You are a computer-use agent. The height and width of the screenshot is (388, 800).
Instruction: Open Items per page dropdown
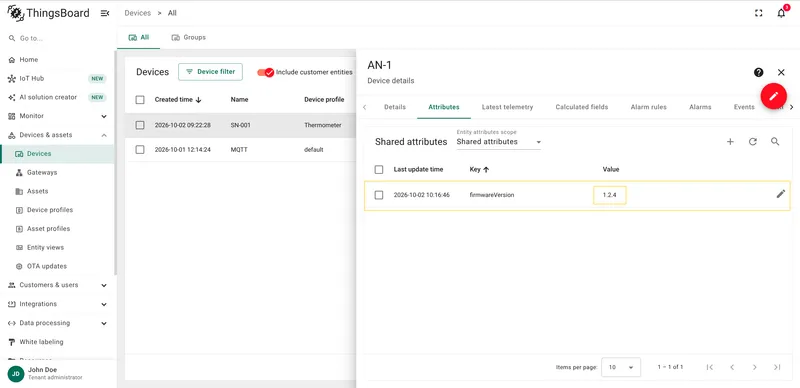(621, 367)
